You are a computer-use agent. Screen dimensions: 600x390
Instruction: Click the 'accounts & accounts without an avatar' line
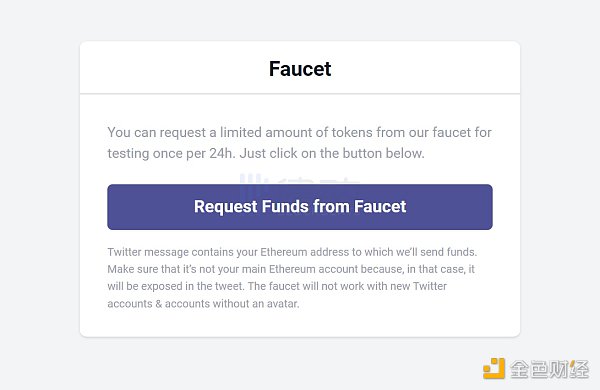click(203, 304)
